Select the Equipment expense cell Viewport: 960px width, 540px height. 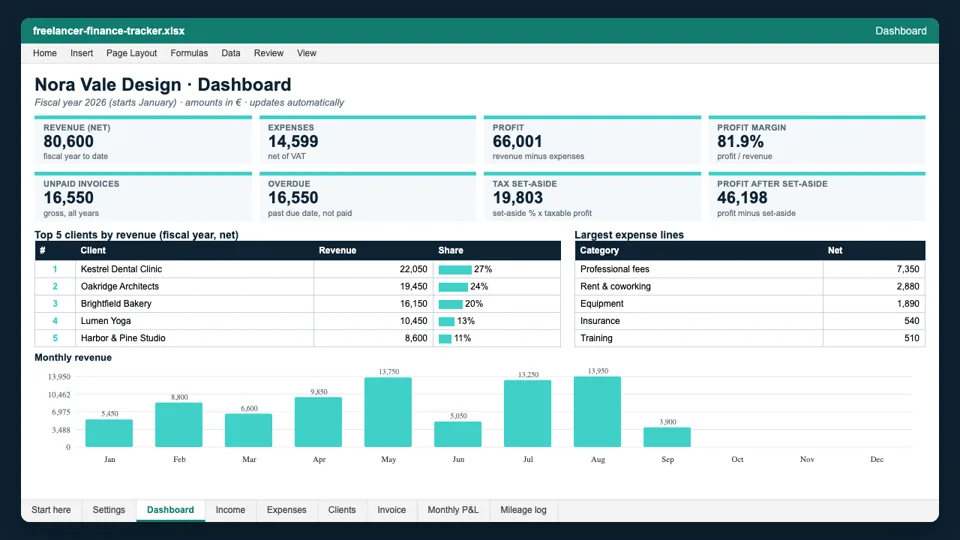pyautogui.click(x=699, y=304)
